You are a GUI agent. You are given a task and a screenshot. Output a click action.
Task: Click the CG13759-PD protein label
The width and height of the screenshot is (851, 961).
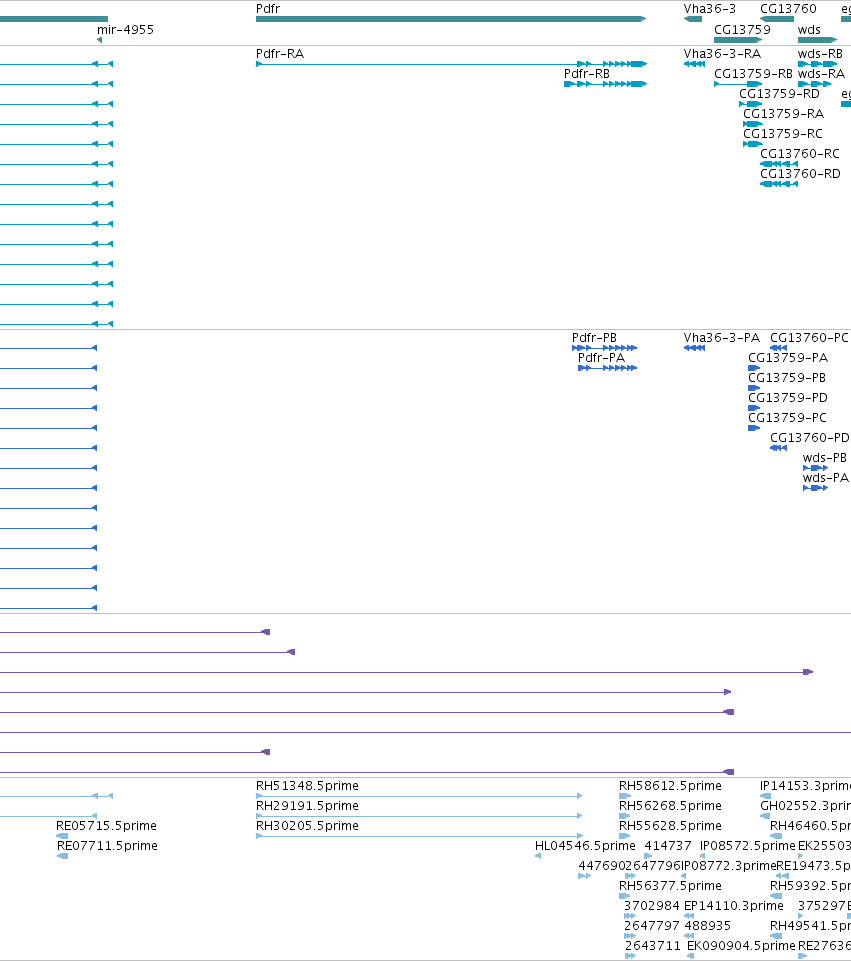pyautogui.click(x=787, y=398)
